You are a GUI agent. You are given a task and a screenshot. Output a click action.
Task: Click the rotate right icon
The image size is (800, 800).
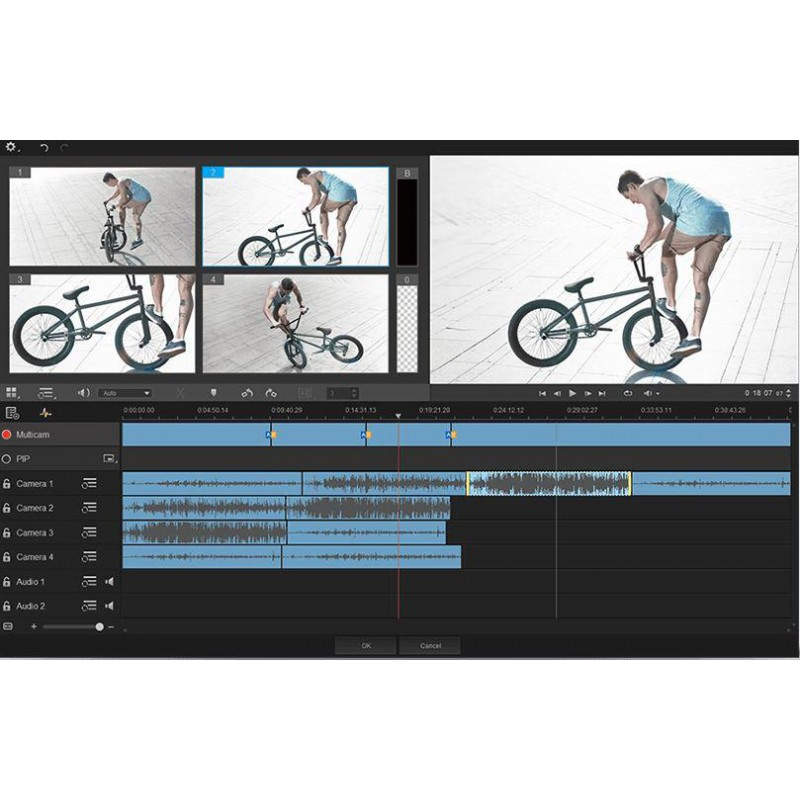[271, 393]
